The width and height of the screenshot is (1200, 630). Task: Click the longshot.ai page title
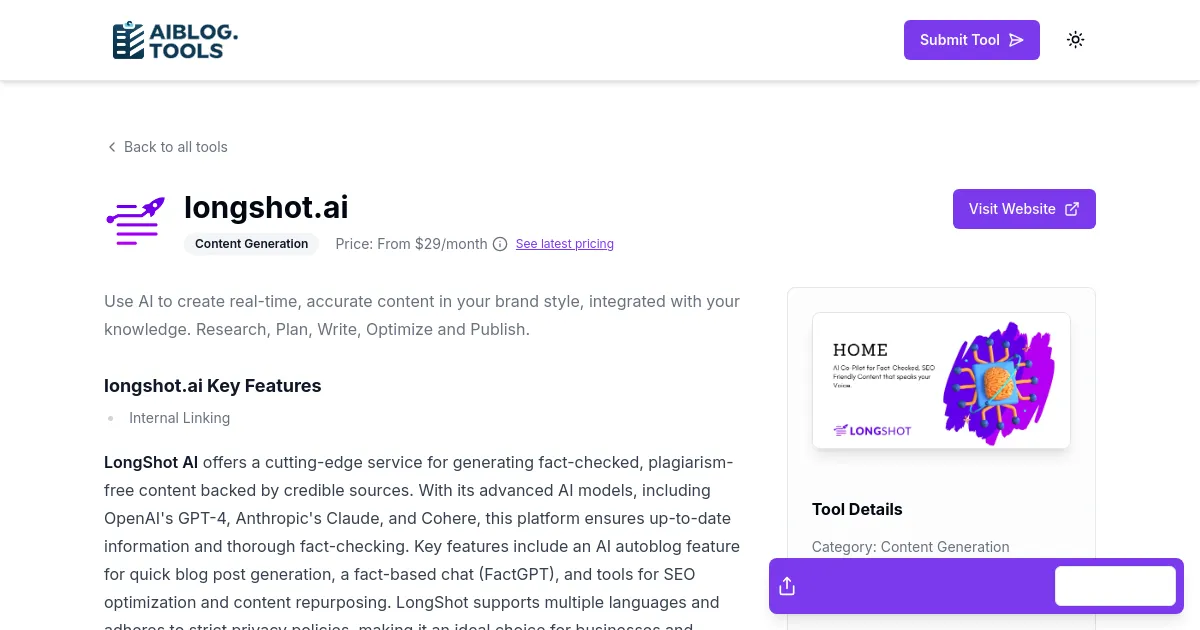pyautogui.click(x=266, y=207)
